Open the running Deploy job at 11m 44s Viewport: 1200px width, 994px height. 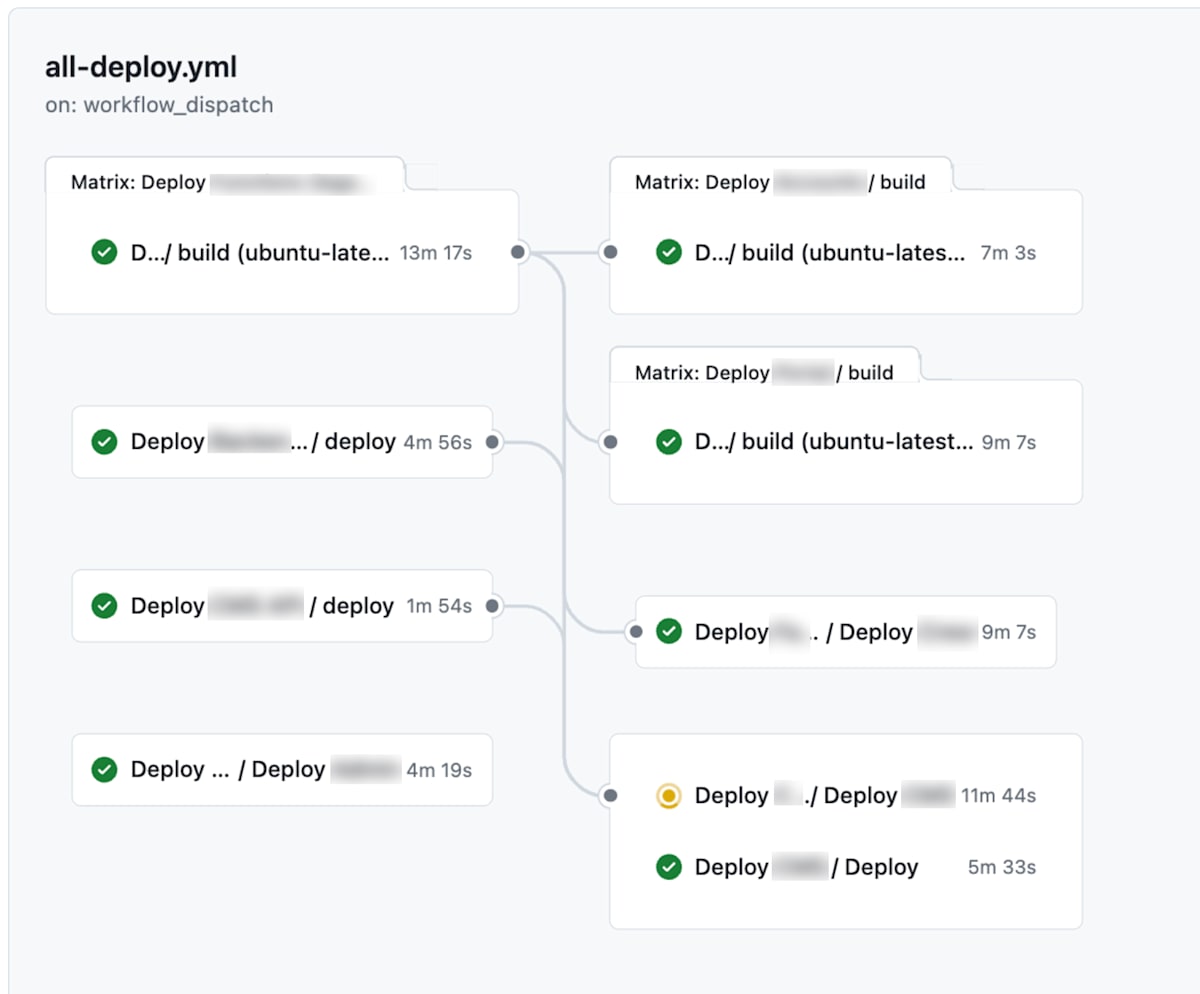(x=846, y=796)
